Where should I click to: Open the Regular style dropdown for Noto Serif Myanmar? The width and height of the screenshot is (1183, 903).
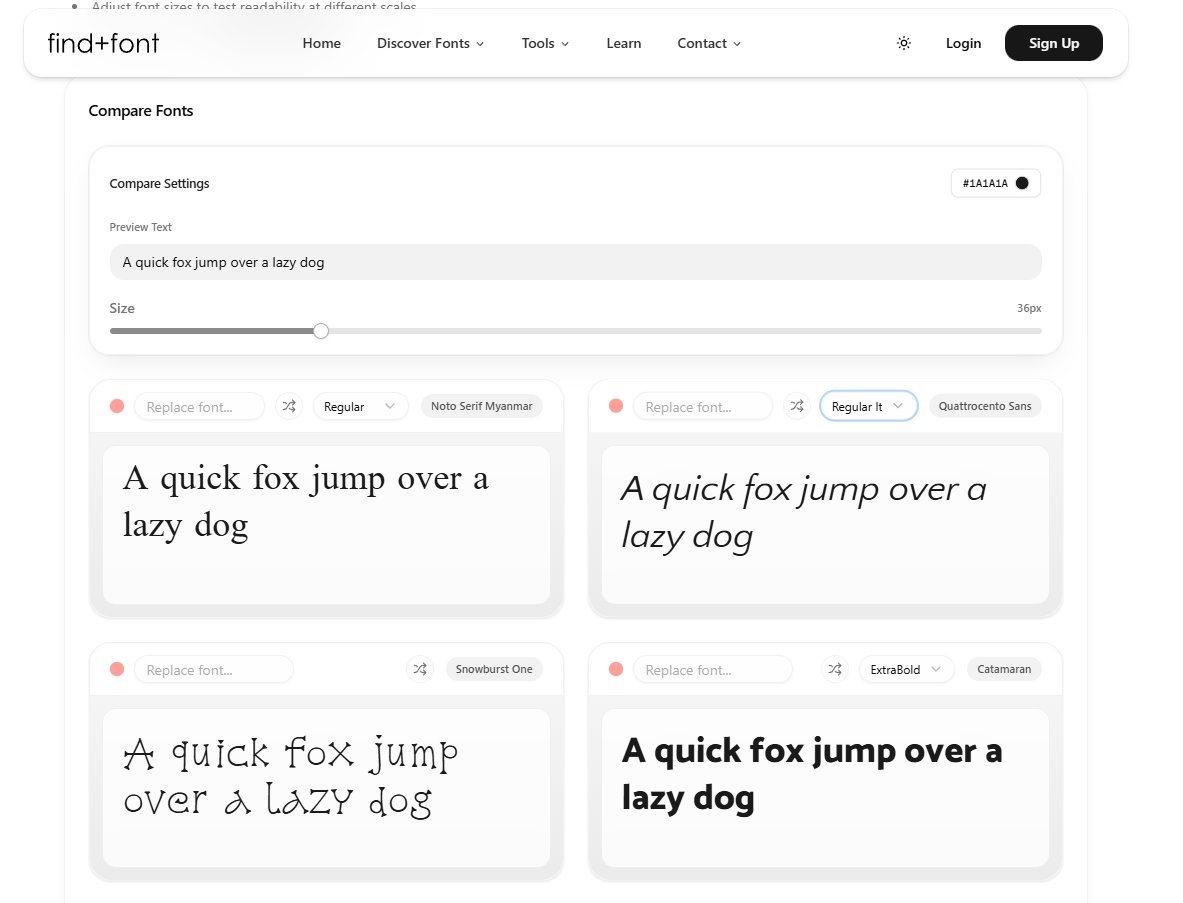coord(360,407)
